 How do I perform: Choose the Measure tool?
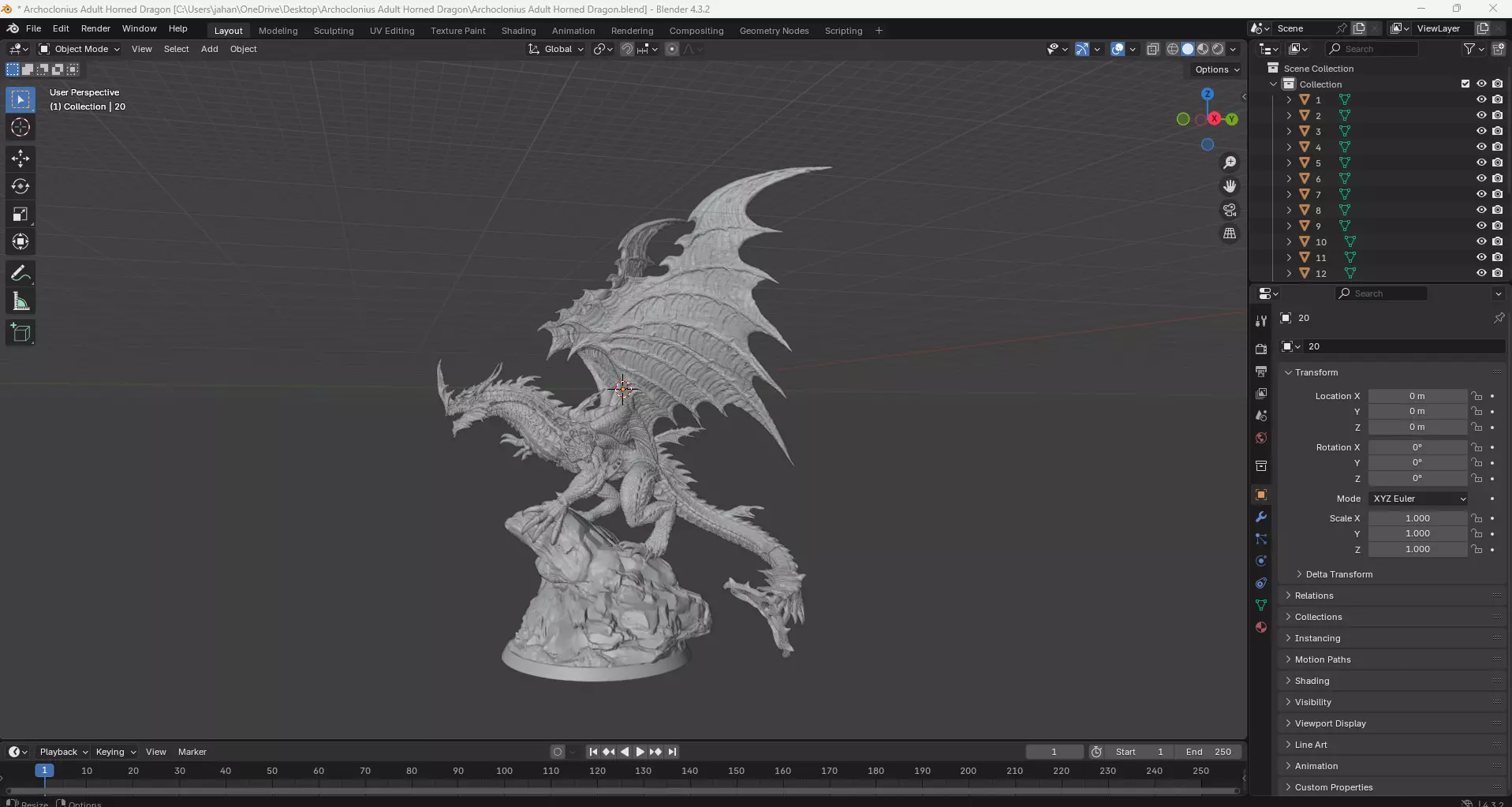[x=21, y=301]
